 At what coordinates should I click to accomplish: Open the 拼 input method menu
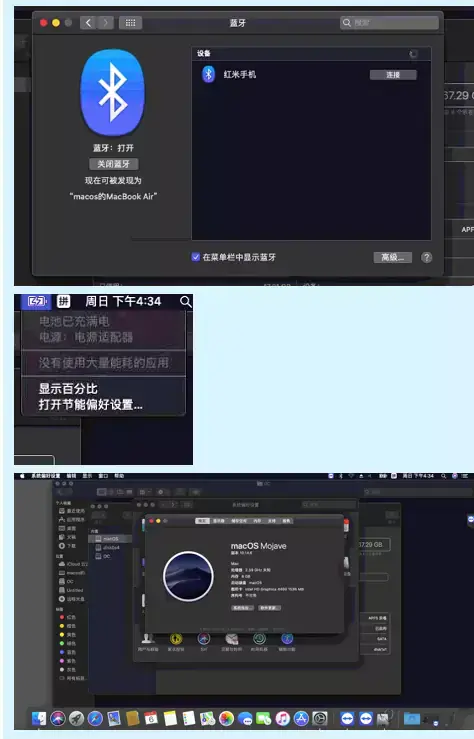point(64,301)
